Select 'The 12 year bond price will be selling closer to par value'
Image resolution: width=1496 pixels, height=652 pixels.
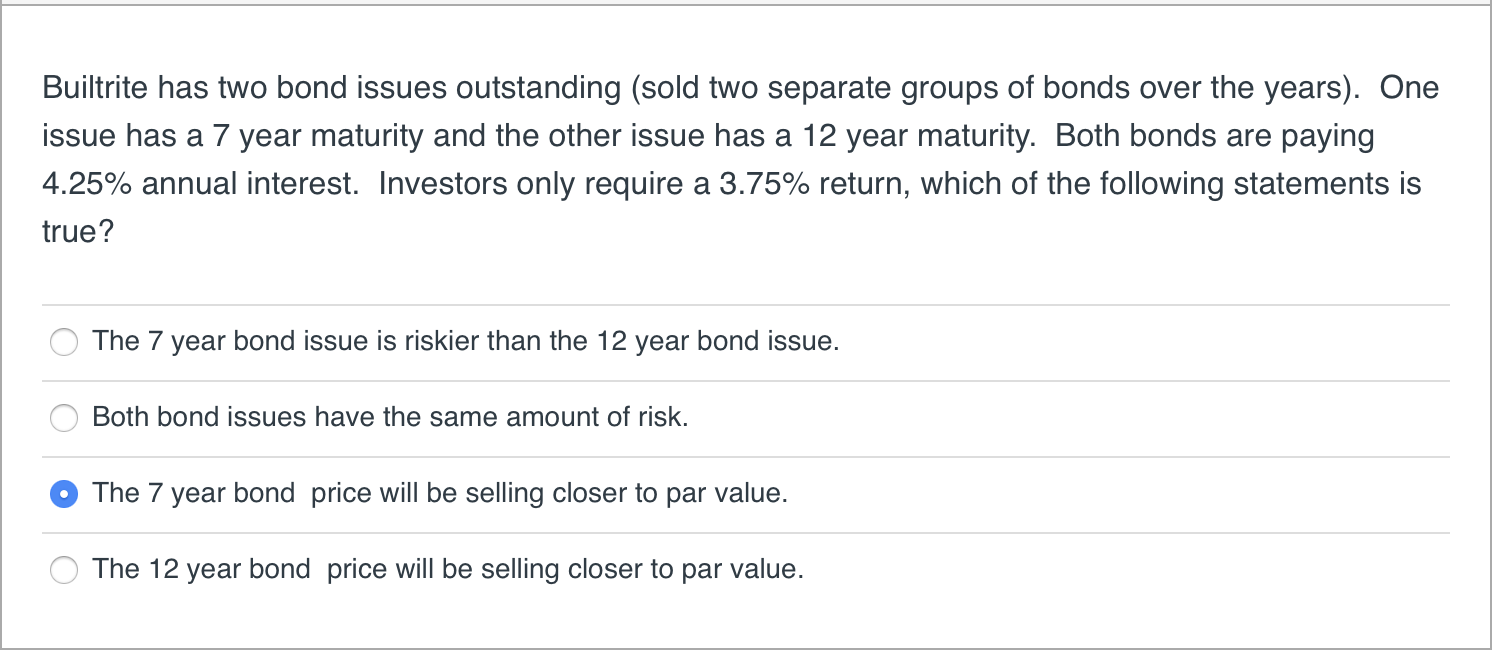(x=63, y=570)
